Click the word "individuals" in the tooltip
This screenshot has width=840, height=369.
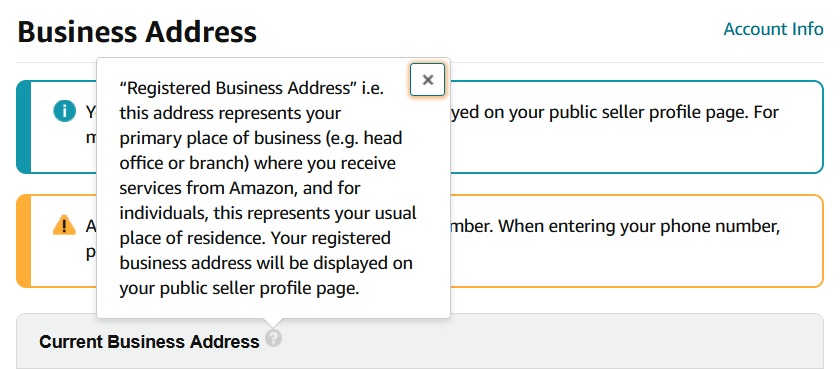(162, 213)
